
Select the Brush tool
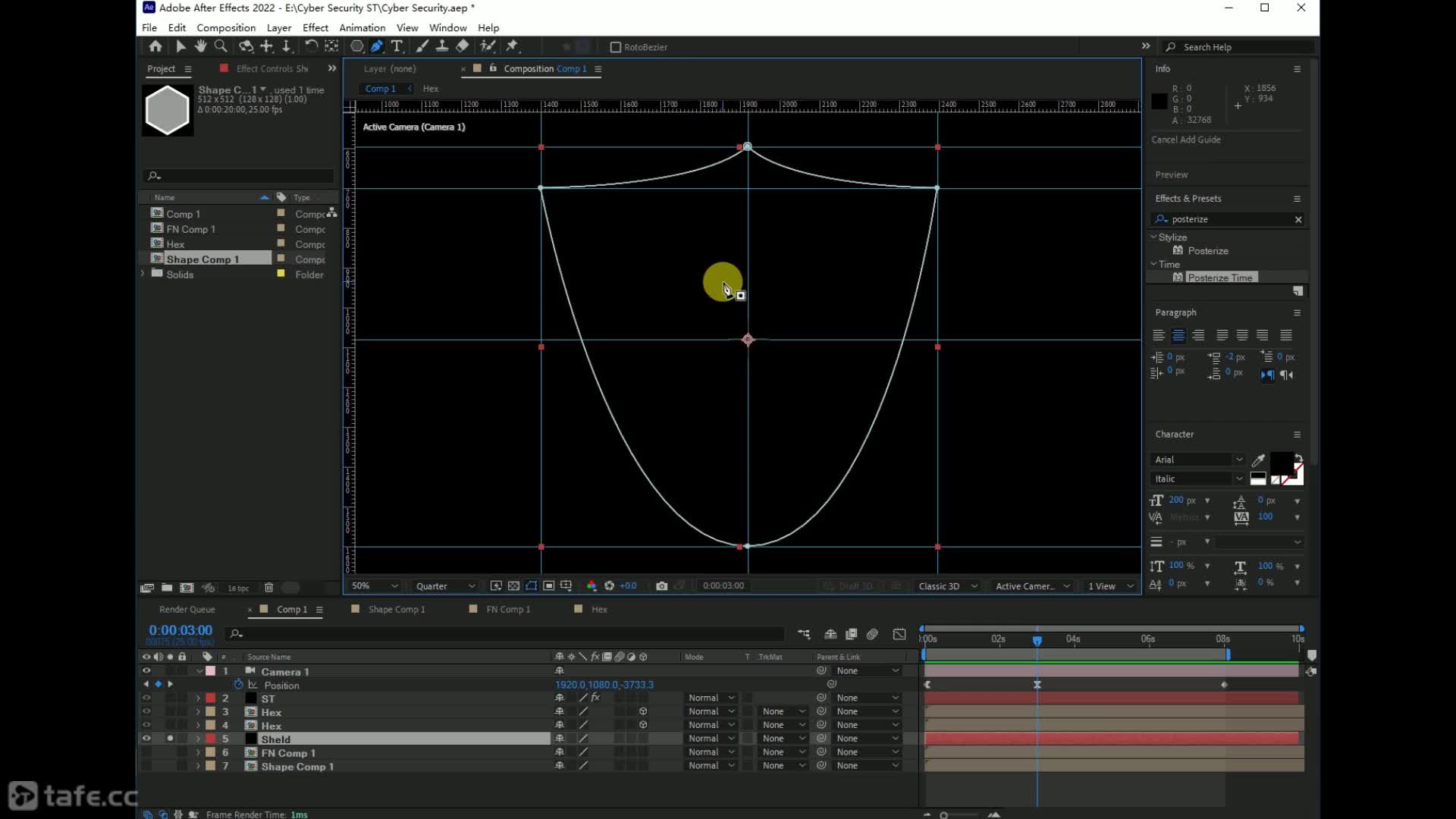point(422,46)
